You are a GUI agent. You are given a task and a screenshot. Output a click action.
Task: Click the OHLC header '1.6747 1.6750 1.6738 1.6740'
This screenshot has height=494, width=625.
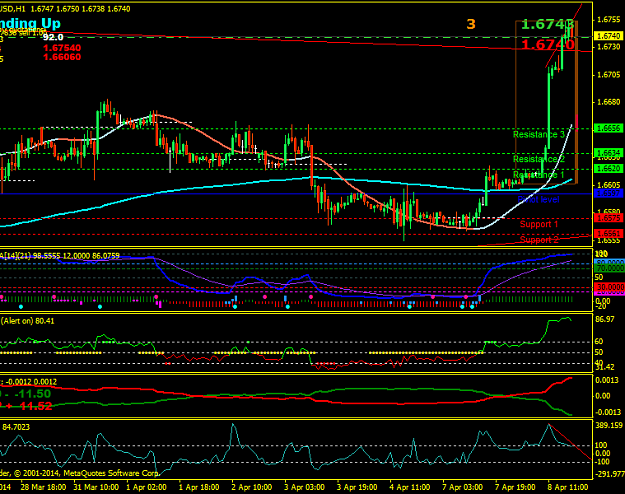(81, 8)
